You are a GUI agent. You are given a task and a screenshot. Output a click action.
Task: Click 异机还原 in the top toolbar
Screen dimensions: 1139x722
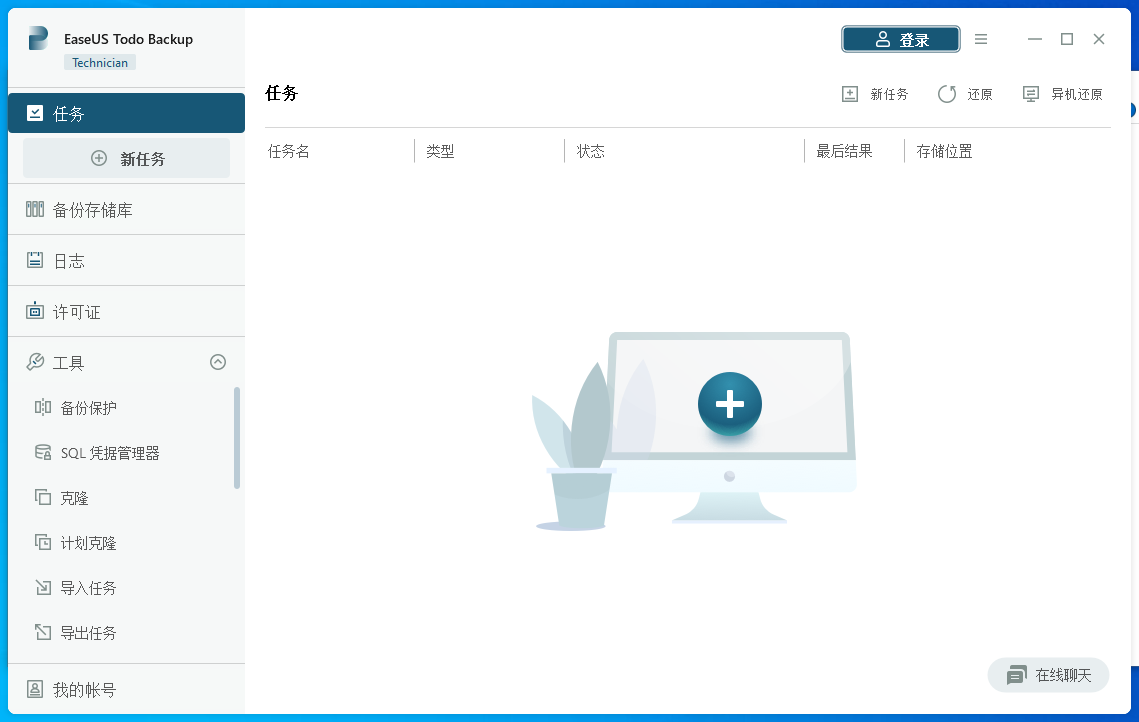[x=1063, y=94]
